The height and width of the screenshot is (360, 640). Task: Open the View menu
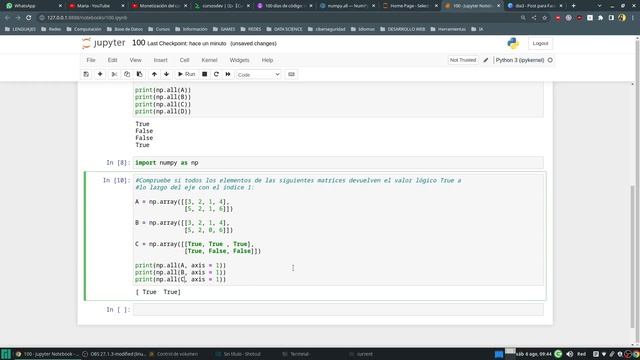[136, 60]
